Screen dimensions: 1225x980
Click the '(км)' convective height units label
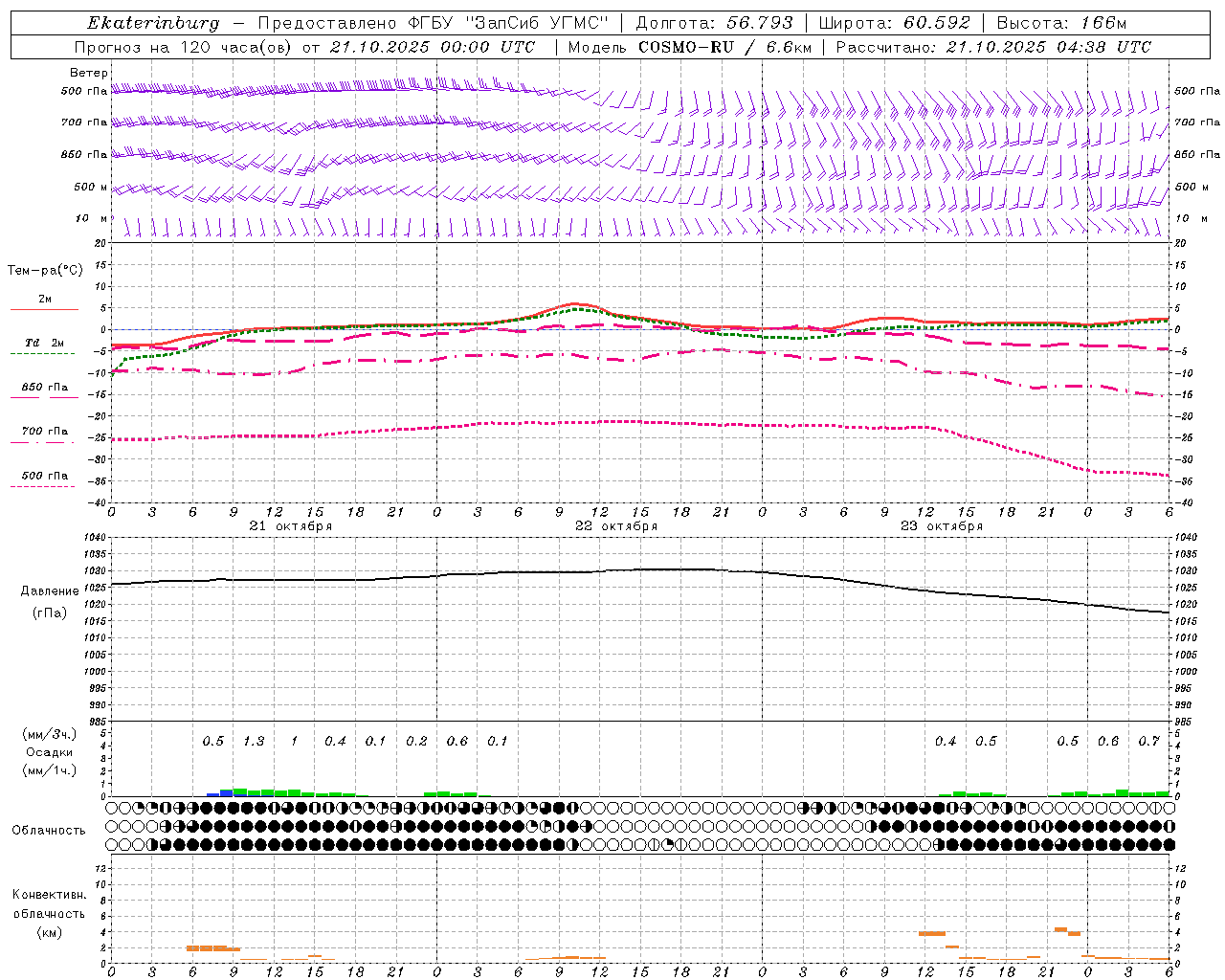[x=50, y=932]
